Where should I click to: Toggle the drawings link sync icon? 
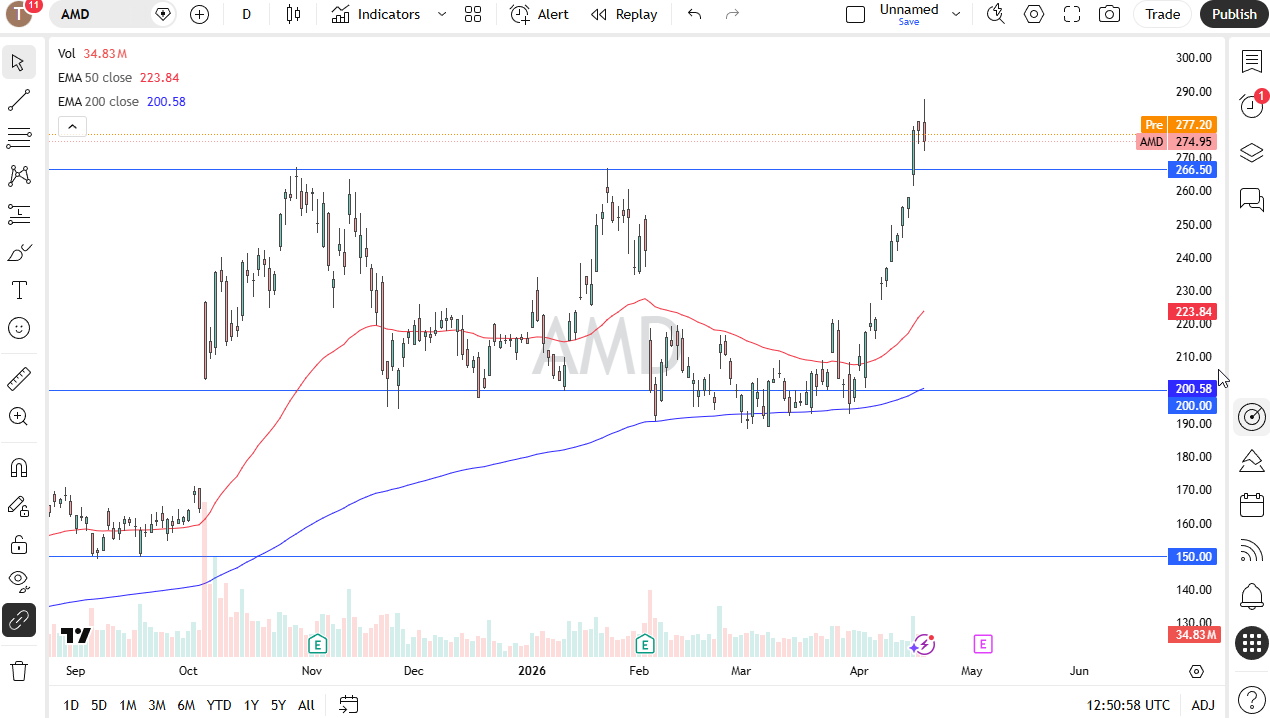coord(18,620)
